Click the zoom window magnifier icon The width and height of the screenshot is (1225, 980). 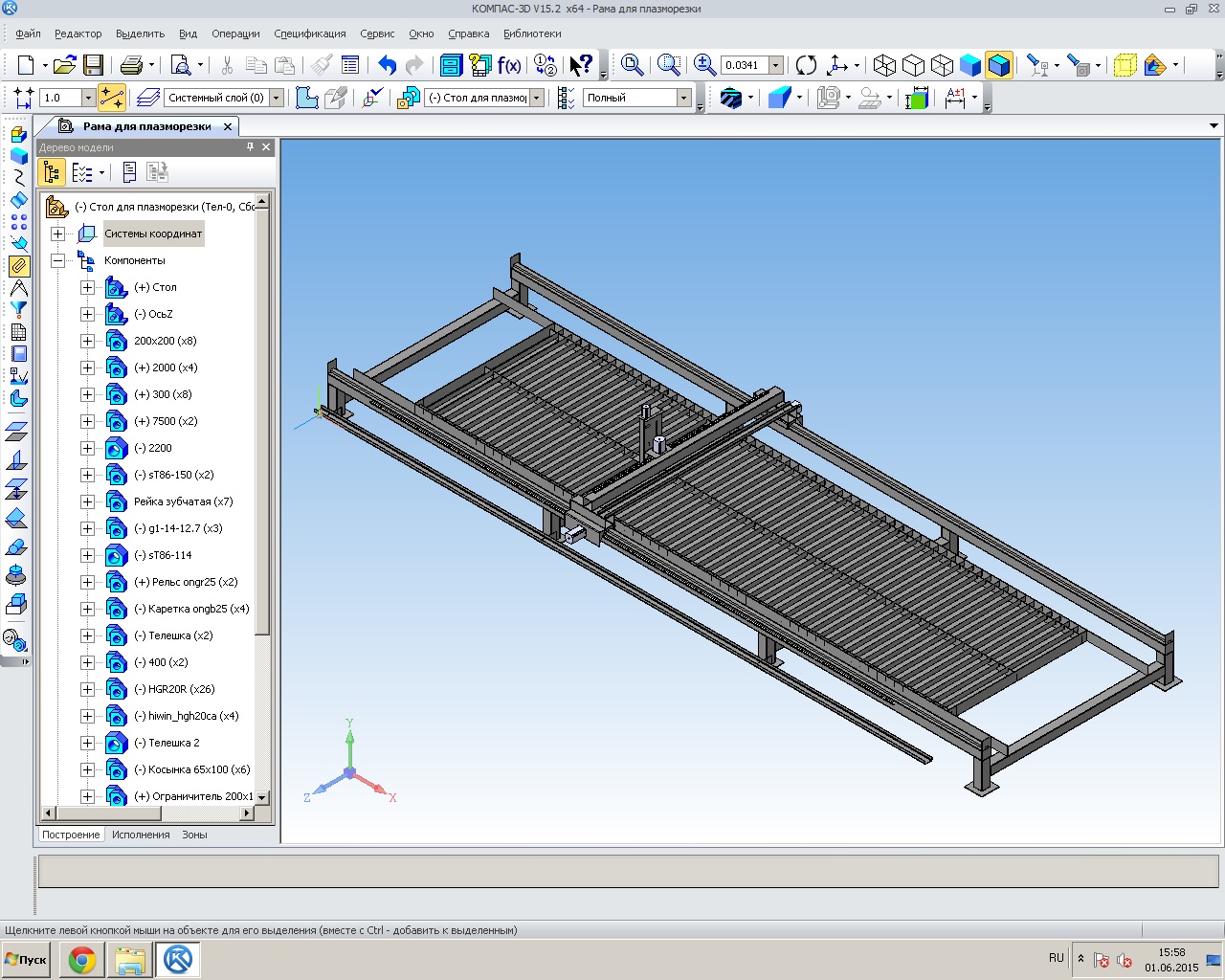[669, 65]
